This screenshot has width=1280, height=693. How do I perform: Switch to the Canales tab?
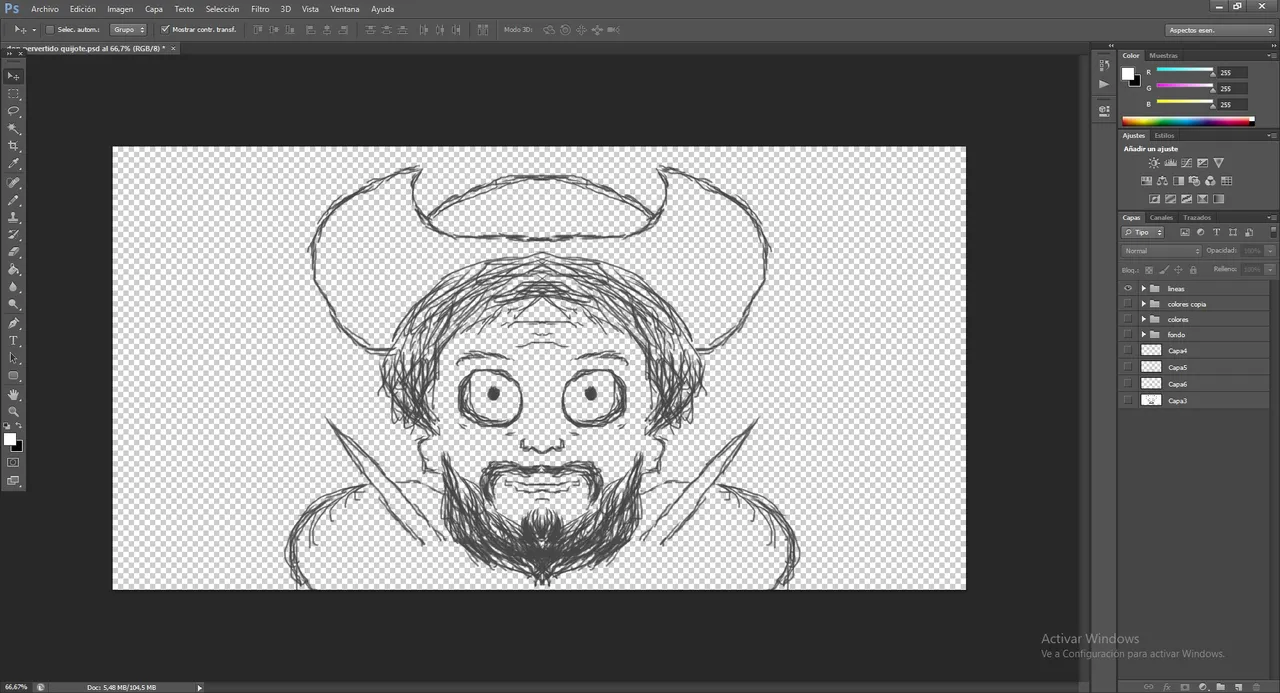(1161, 217)
